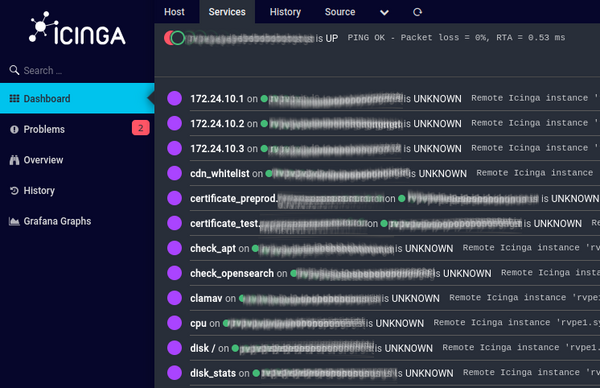Viewport: 600px width, 388px height.
Task: Click purple state ball for certificate_test
Action: click(174, 223)
